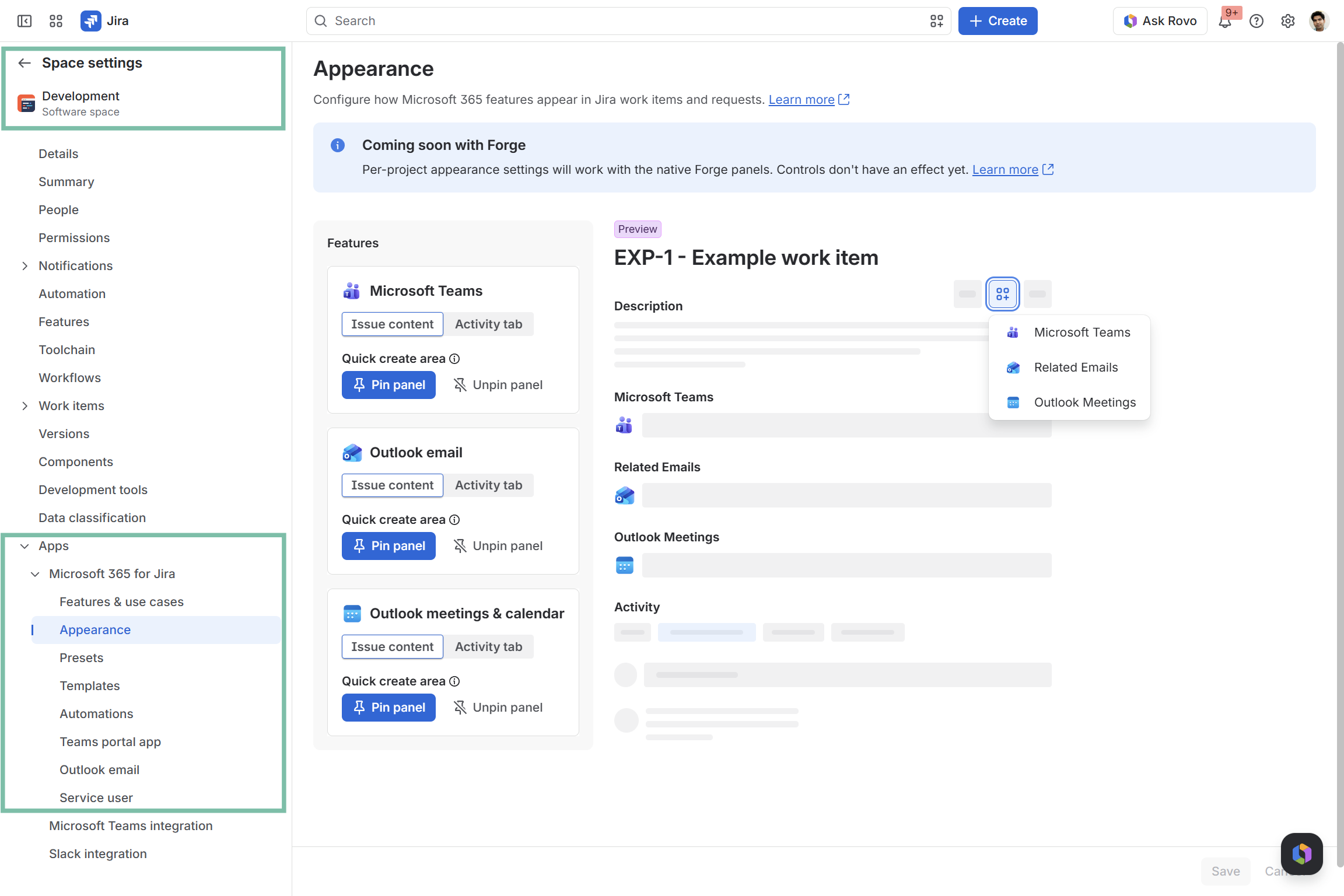Pin panel for Outlook email
1344x896 pixels.
click(388, 546)
